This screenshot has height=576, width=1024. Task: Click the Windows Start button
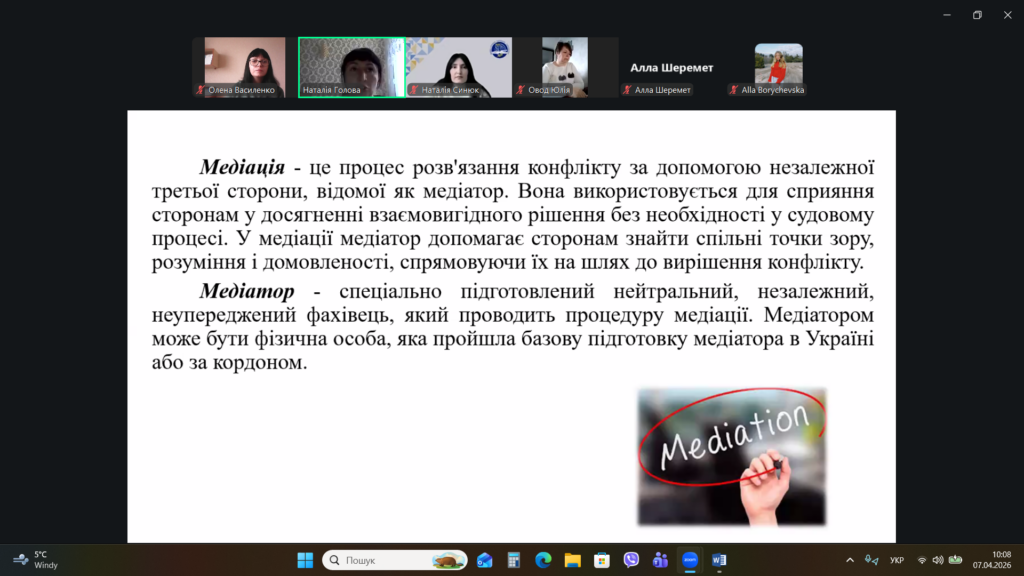pyautogui.click(x=305, y=560)
